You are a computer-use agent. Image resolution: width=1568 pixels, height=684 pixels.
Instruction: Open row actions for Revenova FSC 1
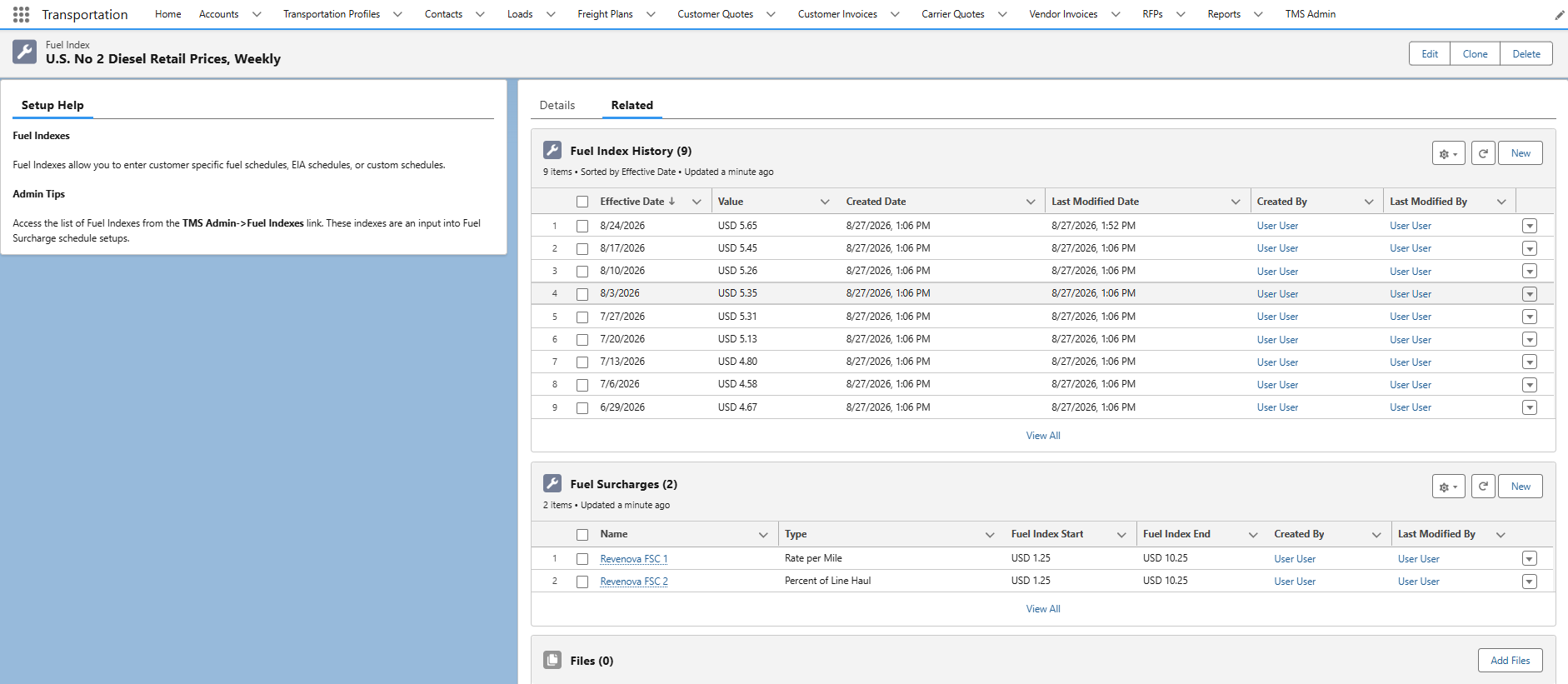pyautogui.click(x=1530, y=558)
